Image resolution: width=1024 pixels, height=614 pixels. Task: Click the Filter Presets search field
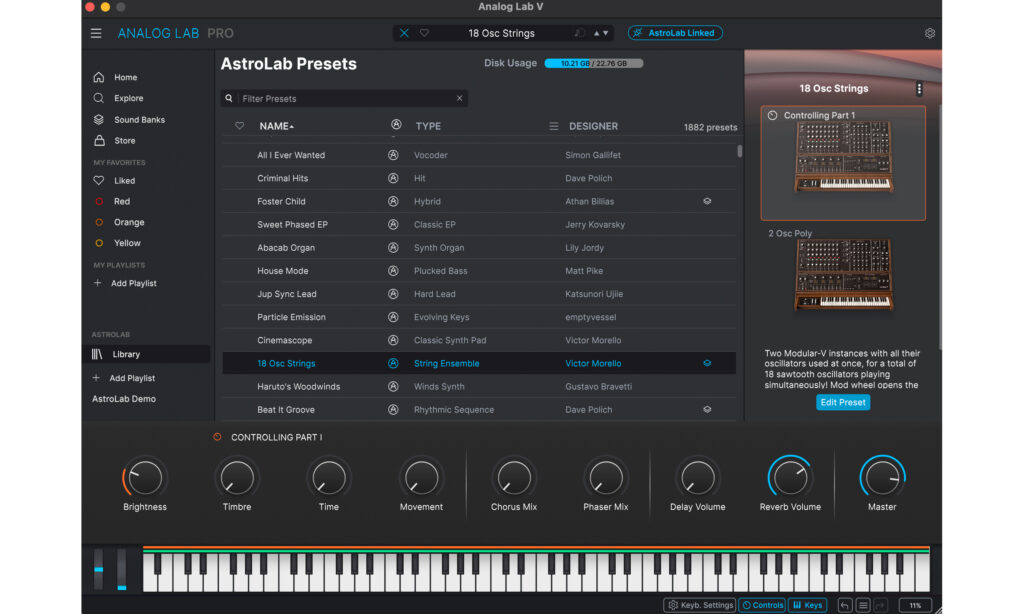pos(345,99)
